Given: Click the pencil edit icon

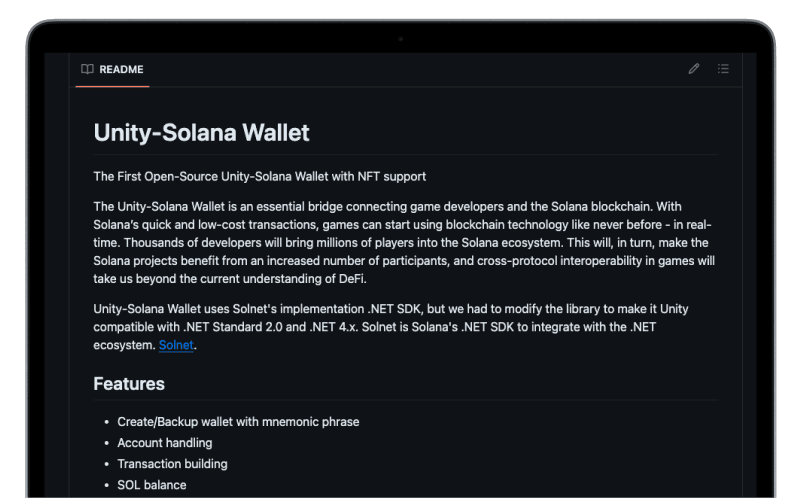Looking at the screenshot, I should pyautogui.click(x=694, y=69).
